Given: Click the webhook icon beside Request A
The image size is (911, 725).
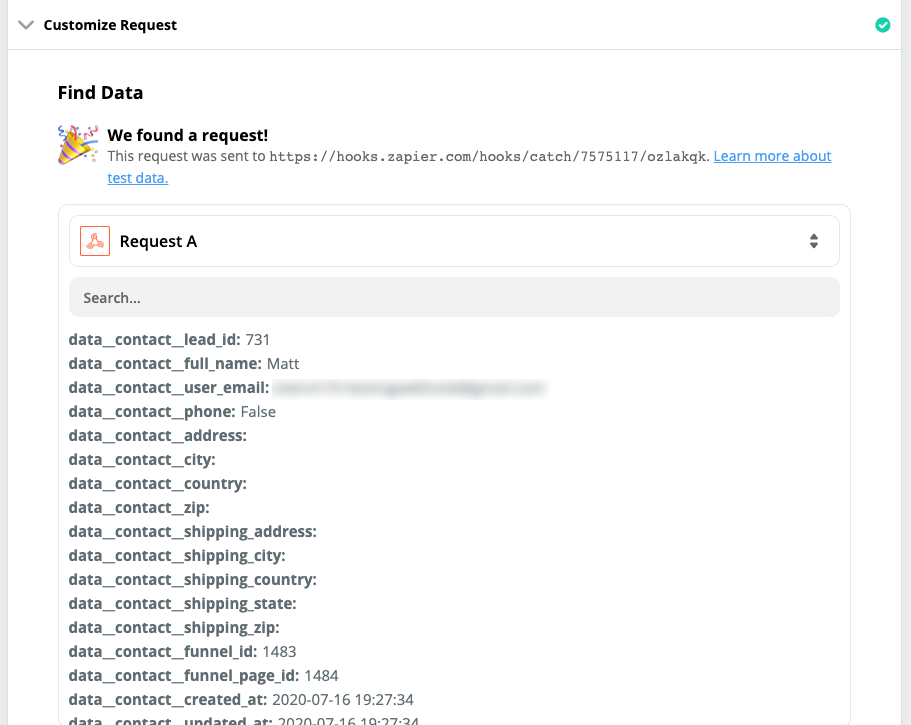Looking at the screenshot, I should 95,241.
